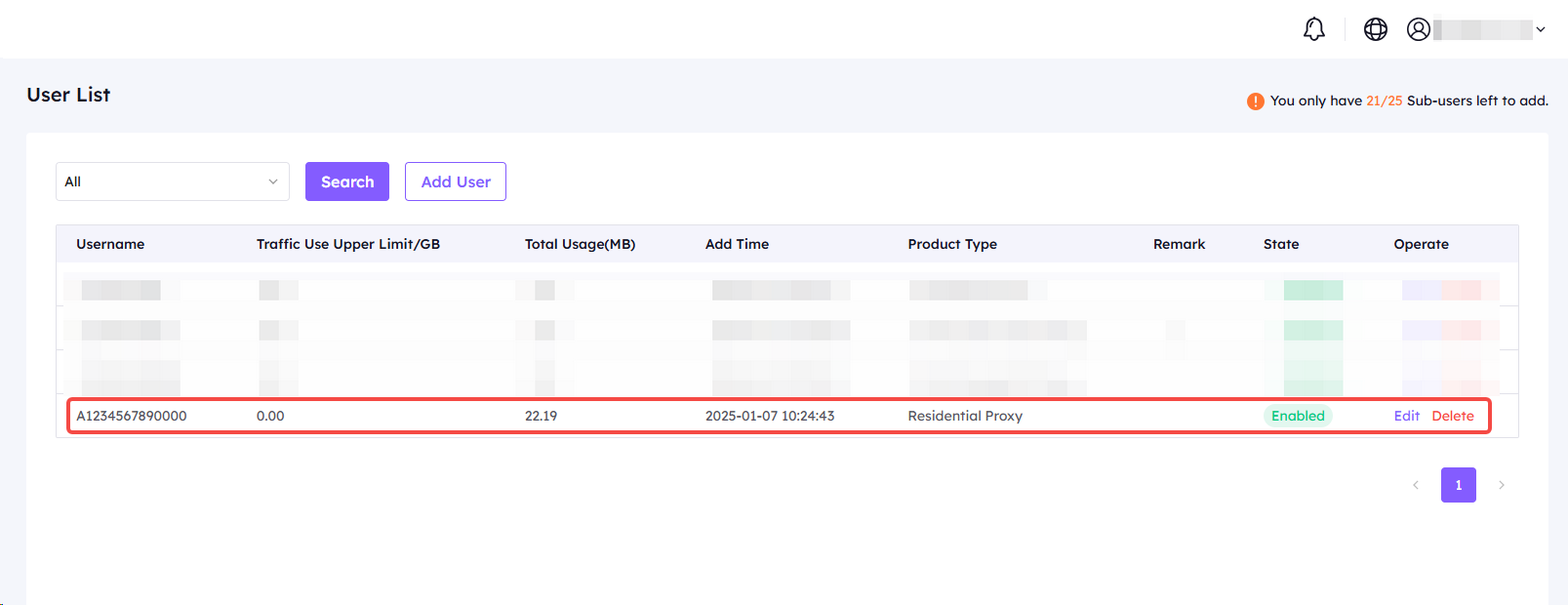Go to next page arrow in pagination
Screen dimensions: 1568x605
(x=1501, y=485)
